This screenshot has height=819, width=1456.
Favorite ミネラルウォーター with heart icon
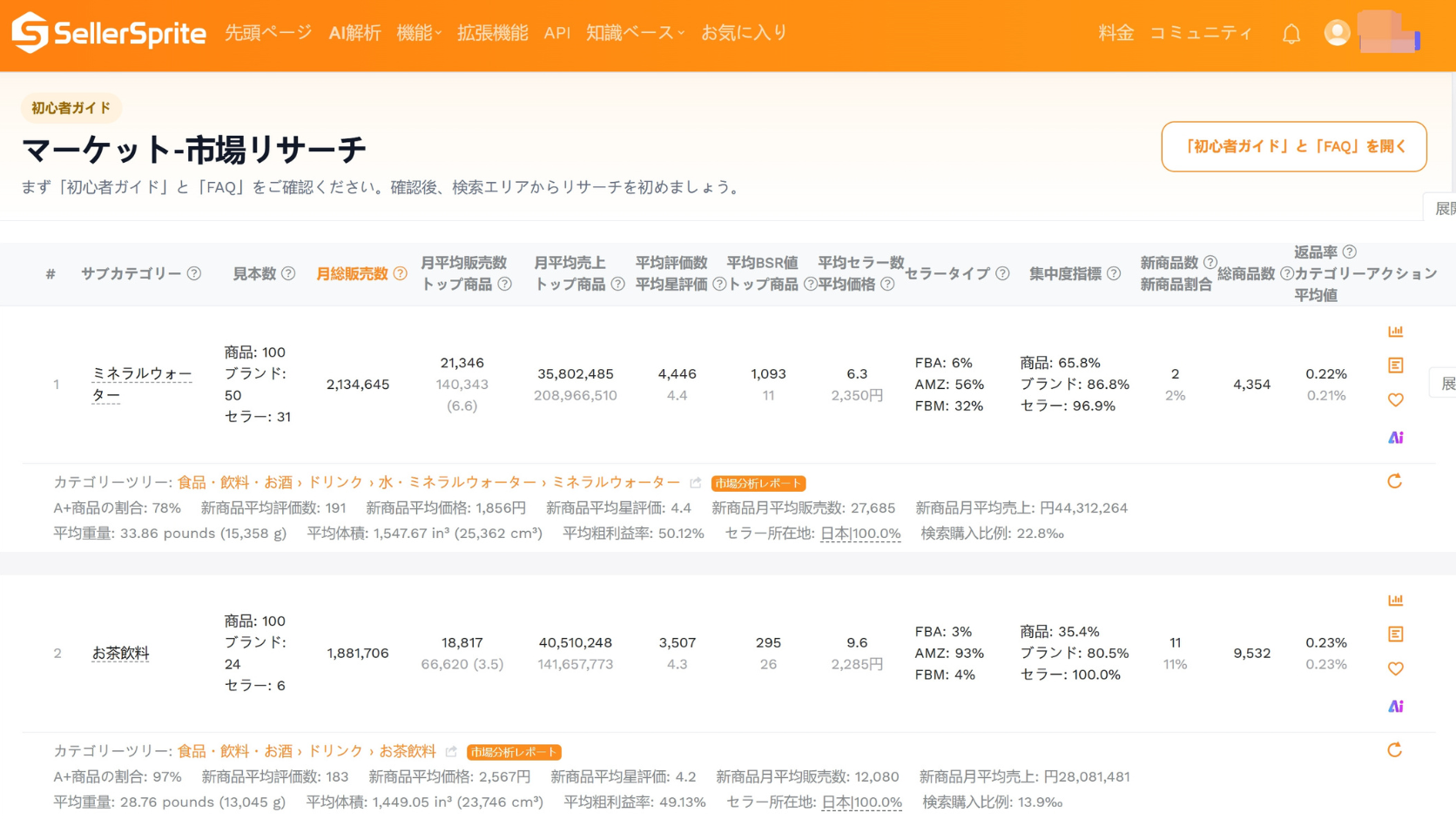pyautogui.click(x=1395, y=400)
